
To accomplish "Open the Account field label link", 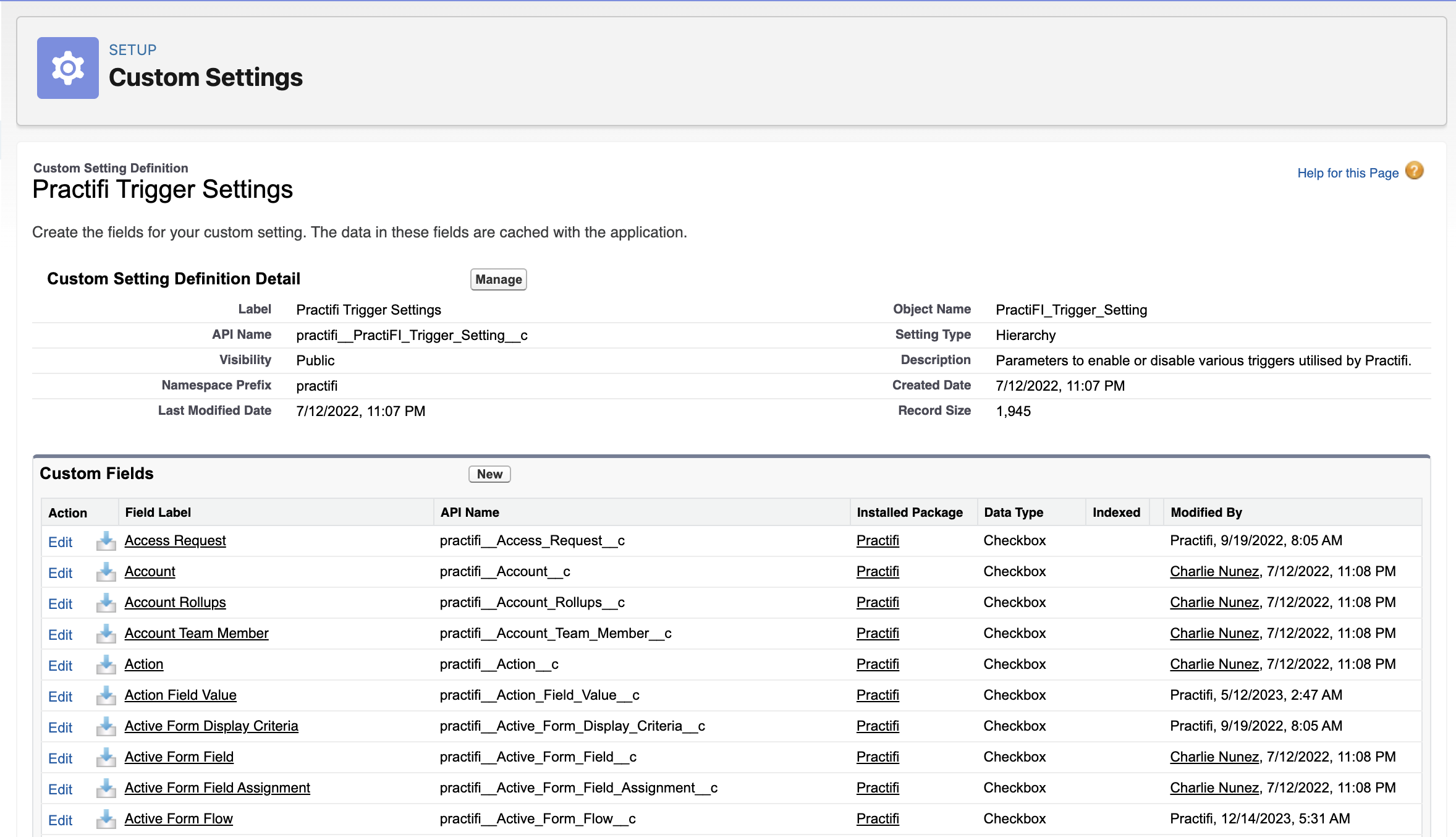I will [150, 571].
